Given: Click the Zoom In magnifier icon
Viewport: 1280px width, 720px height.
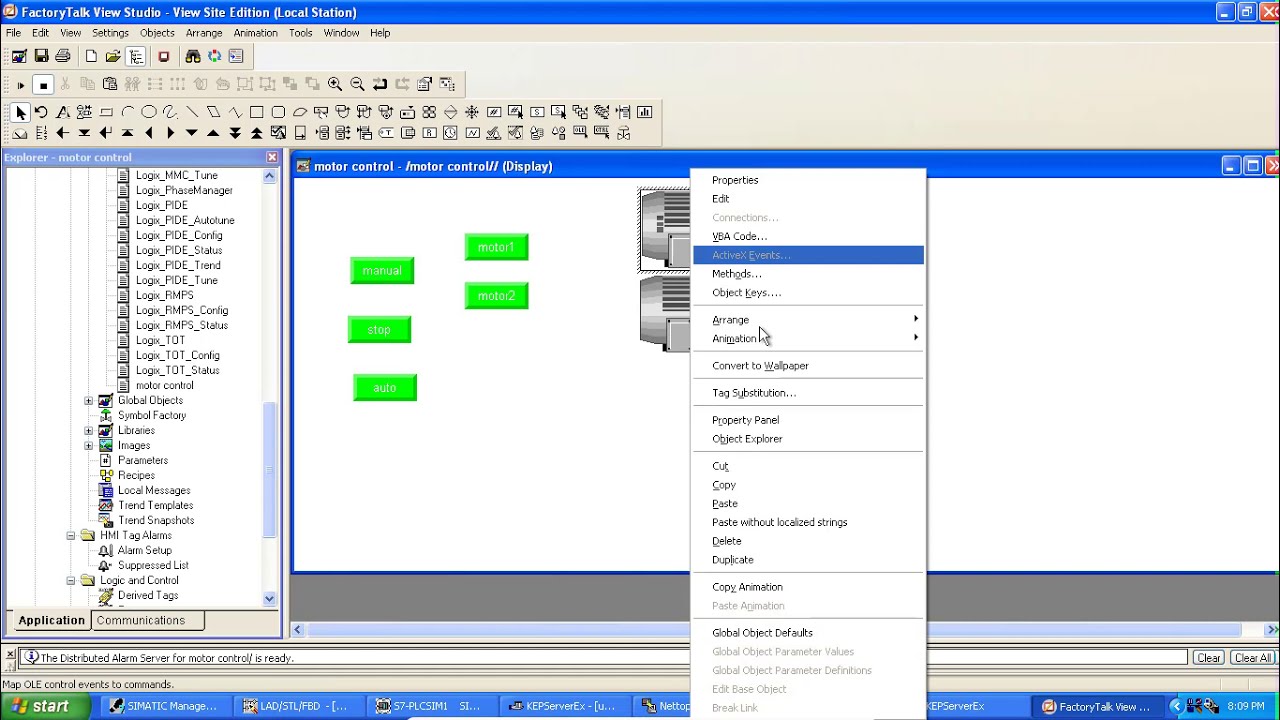Looking at the screenshot, I should (335, 84).
